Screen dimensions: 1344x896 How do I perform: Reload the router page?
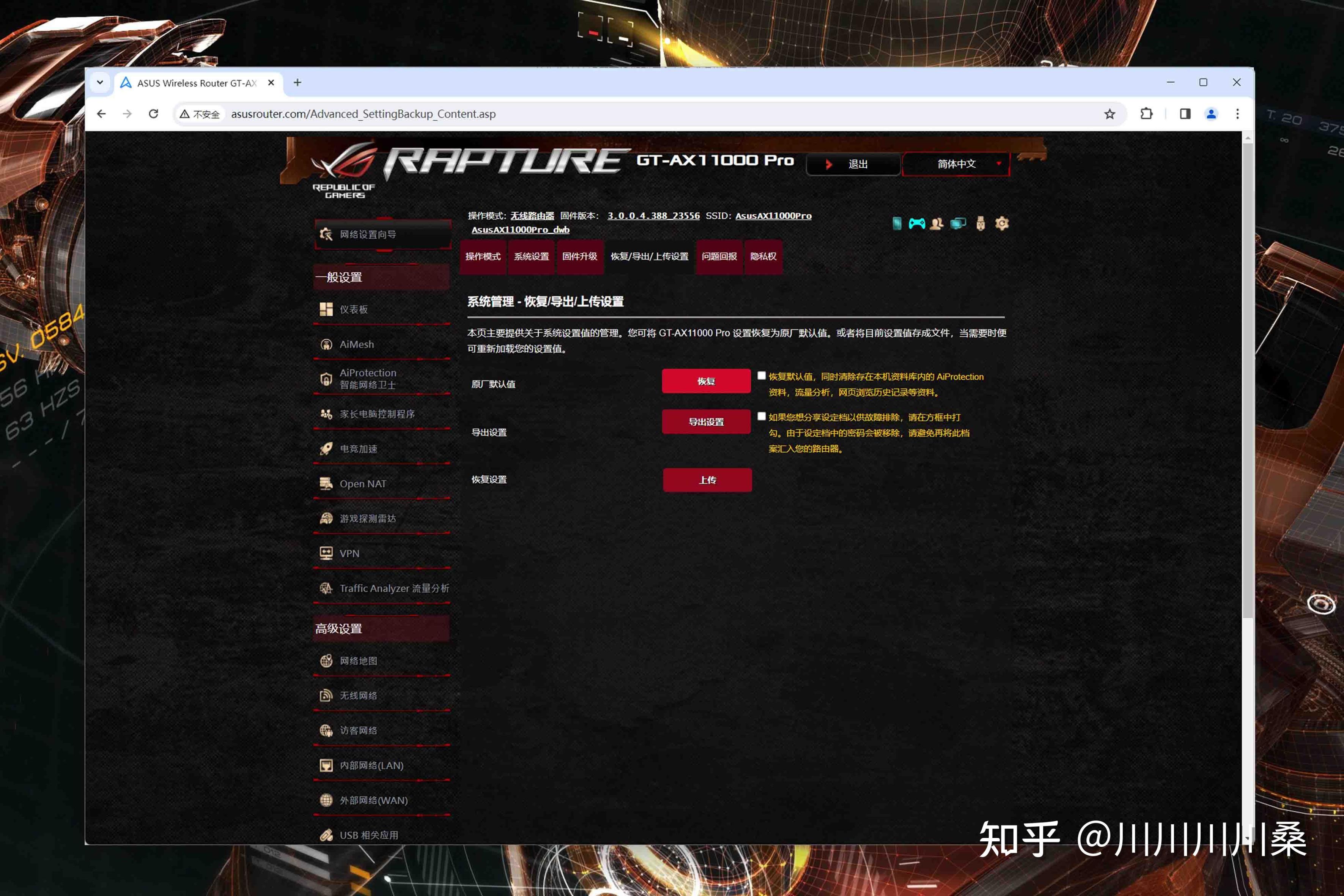tap(154, 114)
